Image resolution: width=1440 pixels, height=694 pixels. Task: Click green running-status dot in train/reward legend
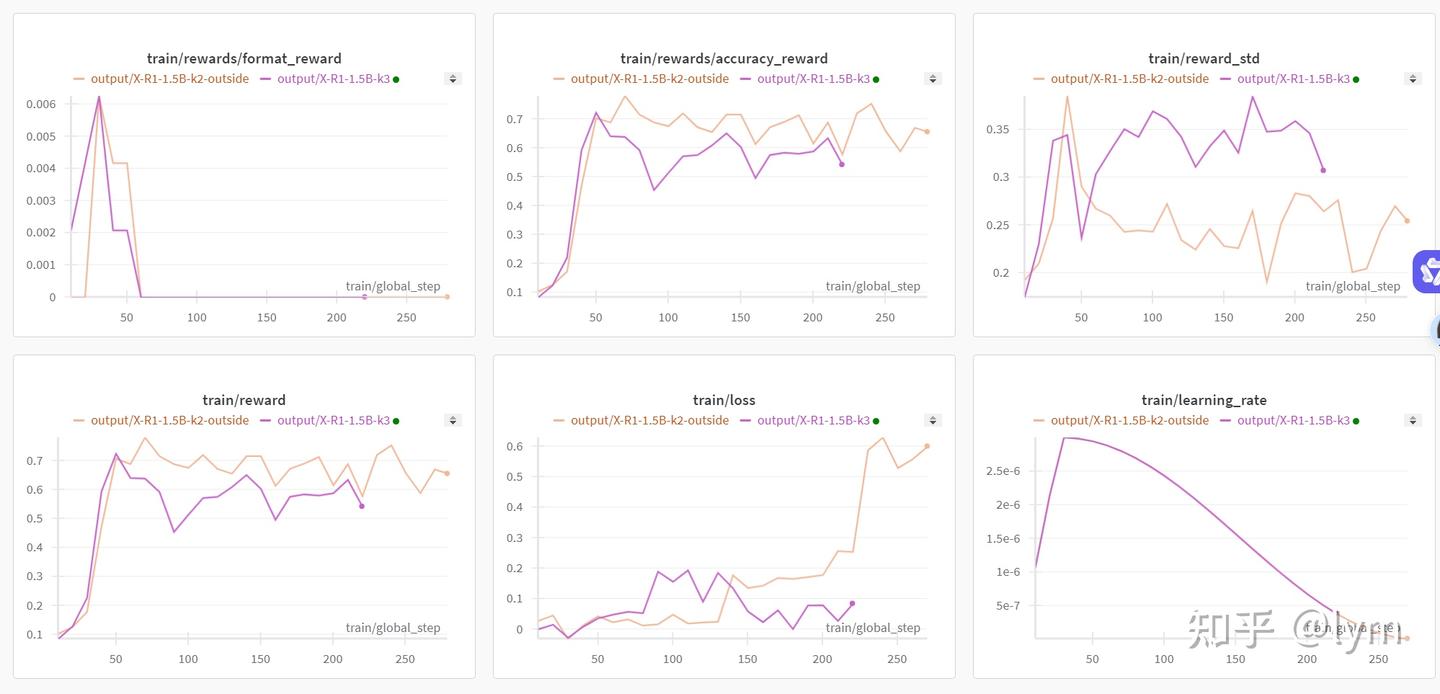pyautogui.click(x=396, y=421)
